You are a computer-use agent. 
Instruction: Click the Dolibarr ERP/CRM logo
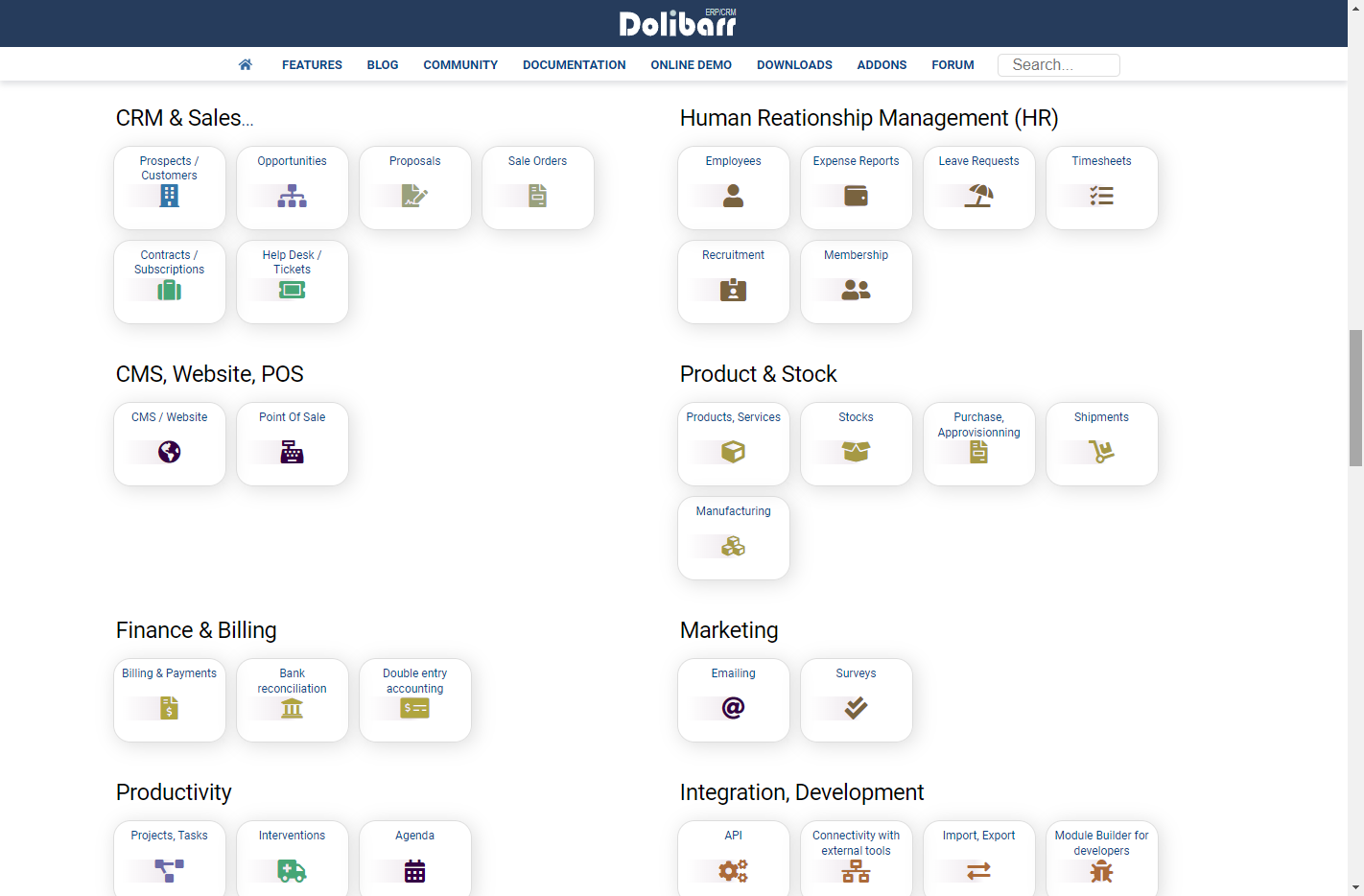point(678,23)
